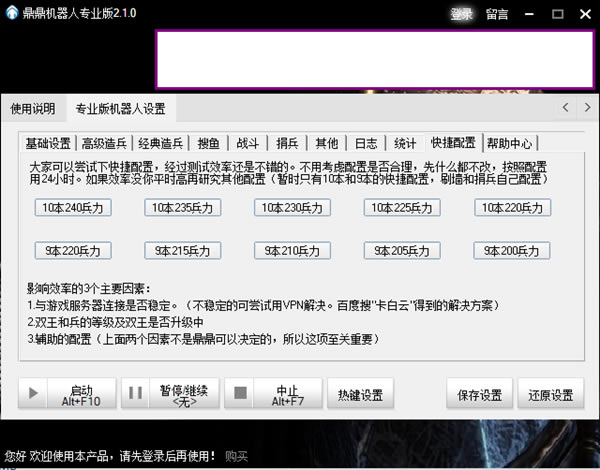Viewport: 600px width, 470px height.
Task: Open the 经典造兵 sub-tab
Action: (160, 143)
